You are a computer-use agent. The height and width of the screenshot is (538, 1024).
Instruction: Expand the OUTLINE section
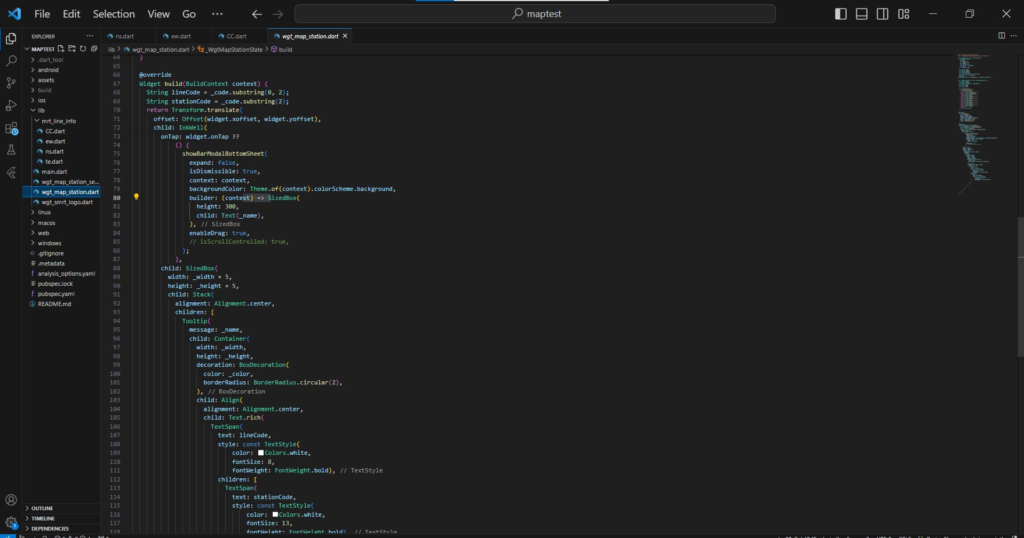click(x=42, y=508)
